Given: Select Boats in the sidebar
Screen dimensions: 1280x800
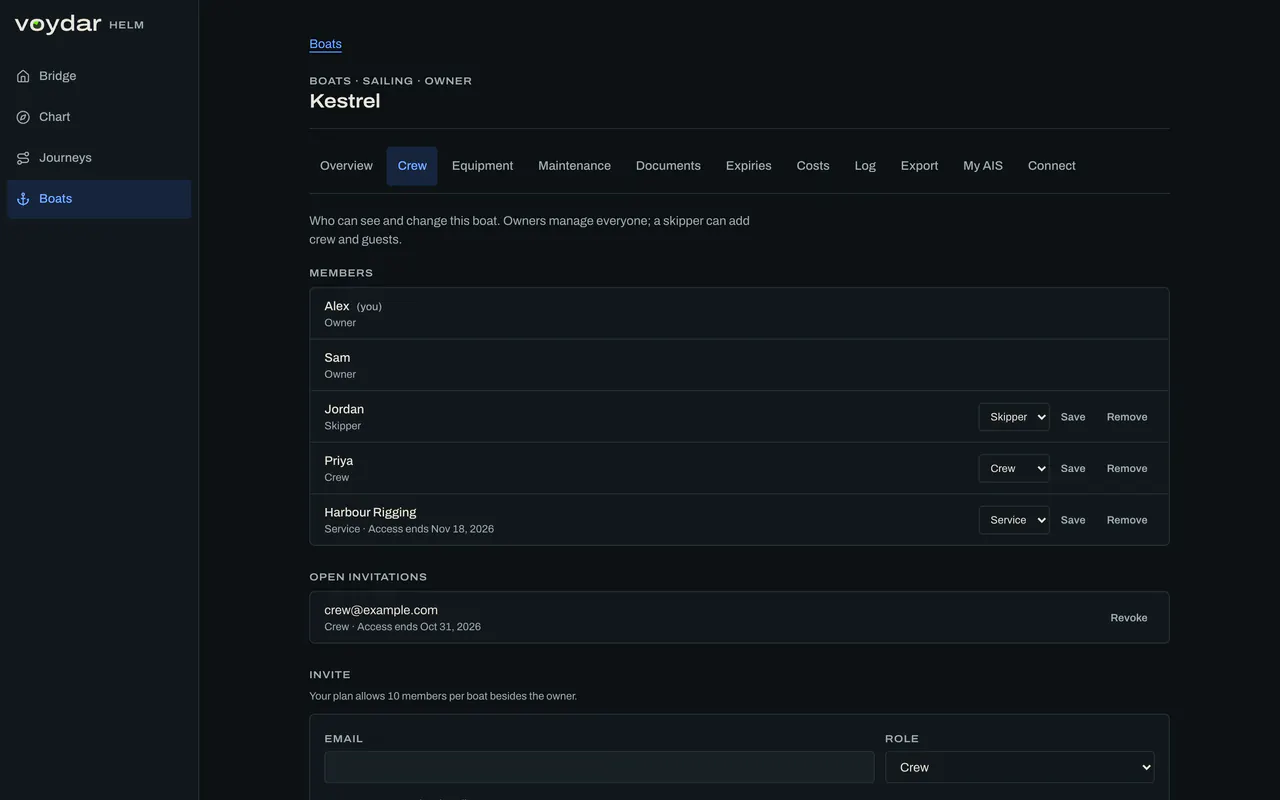Looking at the screenshot, I should (x=99, y=199).
